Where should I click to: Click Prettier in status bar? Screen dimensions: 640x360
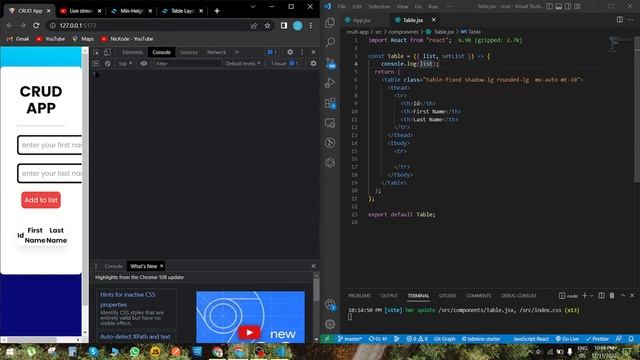(x=598, y=339)
